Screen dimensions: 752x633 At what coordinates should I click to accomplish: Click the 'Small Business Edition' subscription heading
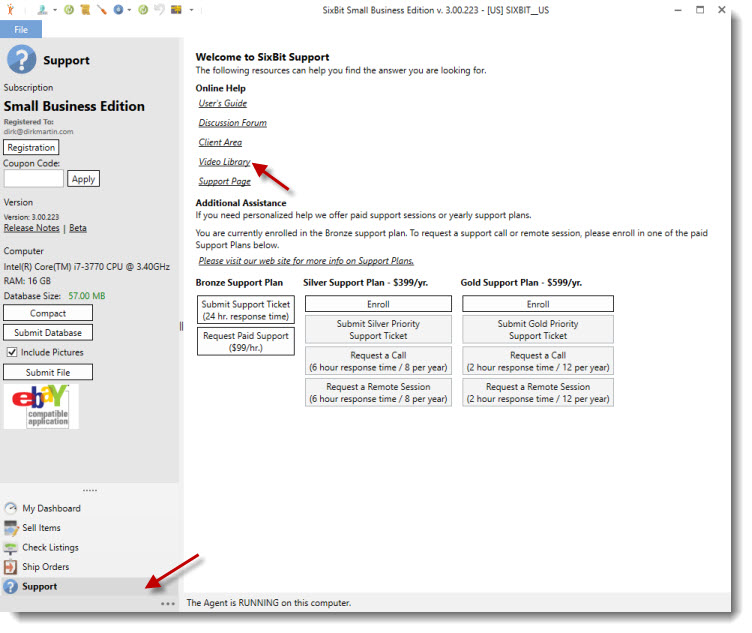tap(74, 106)
